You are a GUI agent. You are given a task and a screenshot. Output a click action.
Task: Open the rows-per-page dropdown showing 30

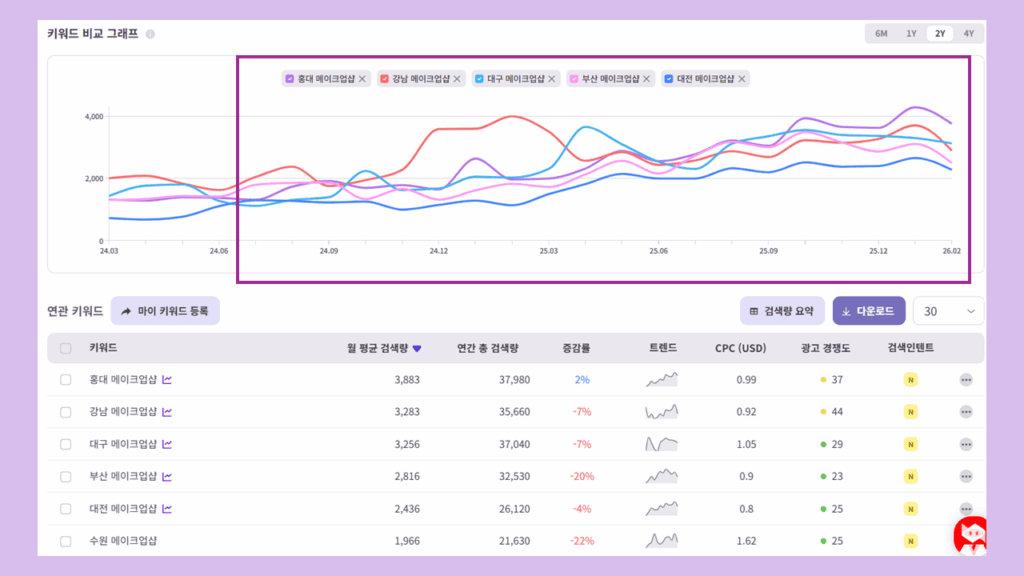click(948, 311)
